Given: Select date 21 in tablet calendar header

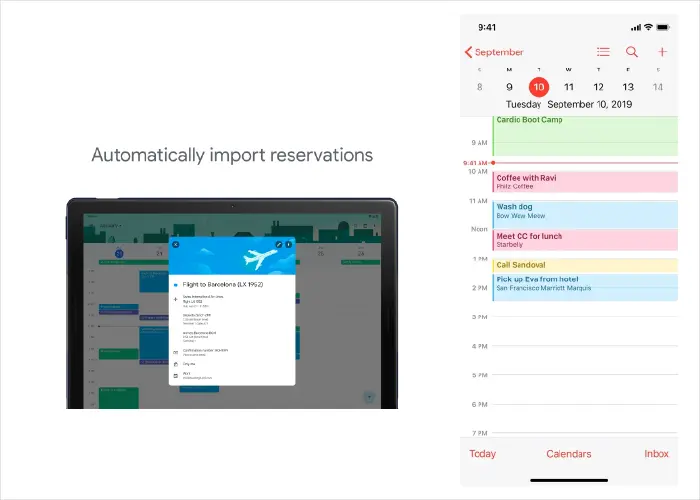Looking at the screenshot, I should pos(159,254).
